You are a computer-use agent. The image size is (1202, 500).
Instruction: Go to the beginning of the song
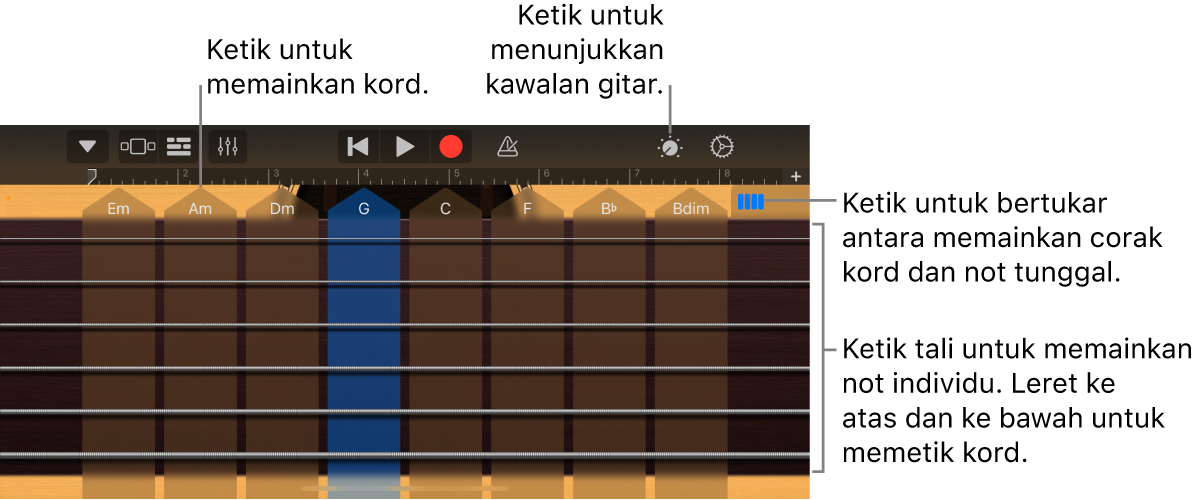point(358,147)
